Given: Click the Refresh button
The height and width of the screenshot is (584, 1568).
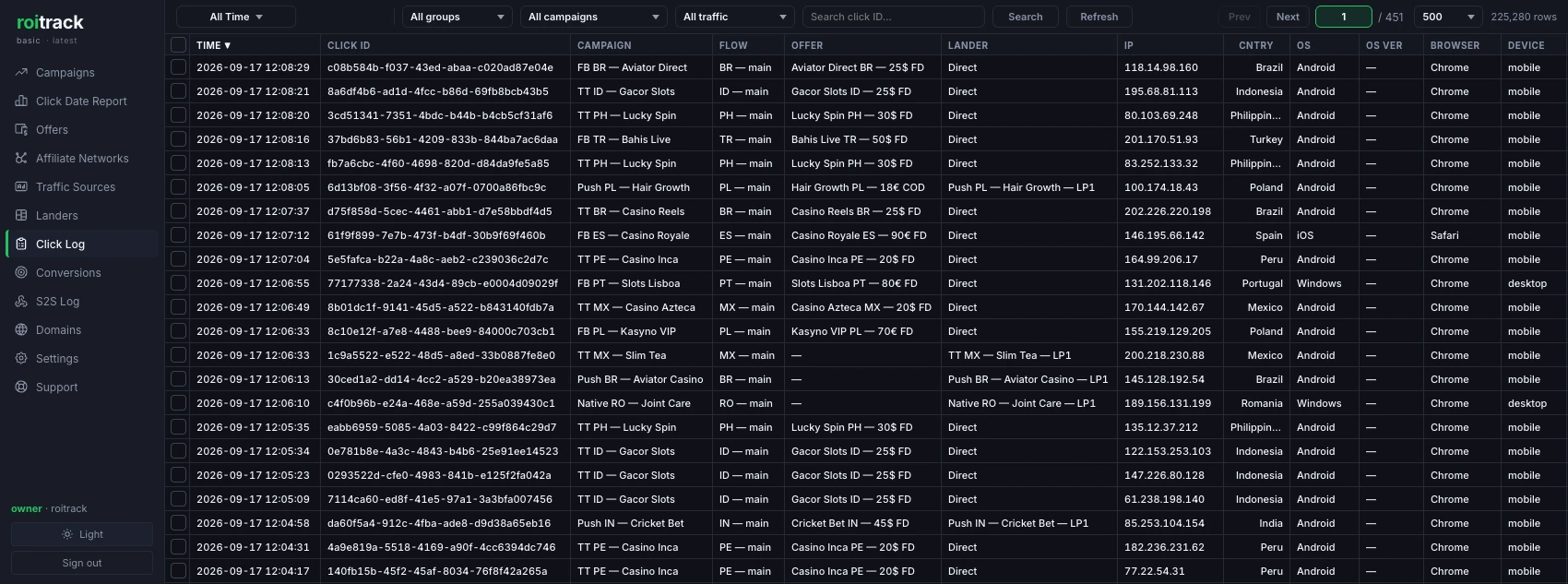Looking at the screenshot, I should (x=1099, y=17).
